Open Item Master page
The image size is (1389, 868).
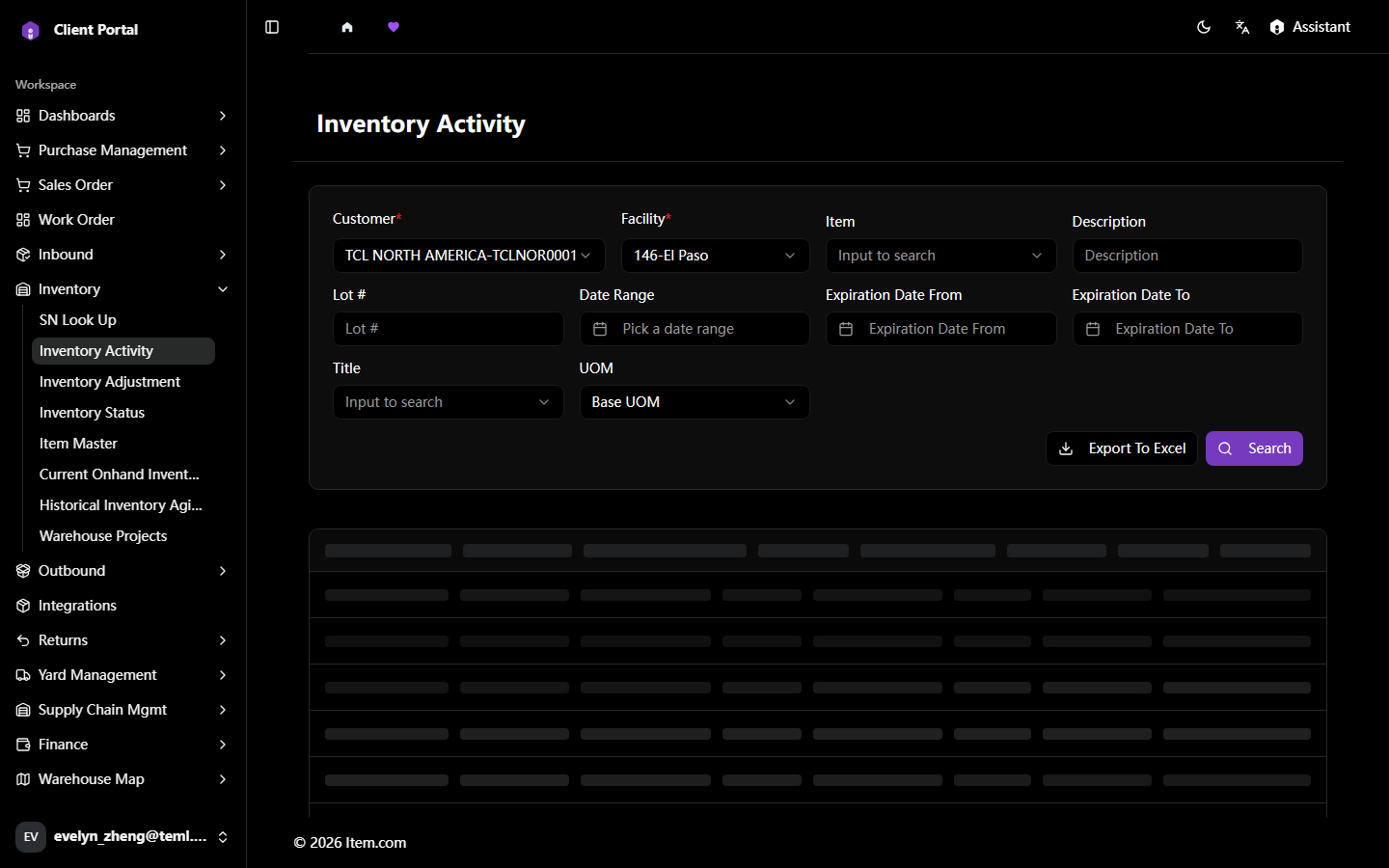tap(123, 444)
